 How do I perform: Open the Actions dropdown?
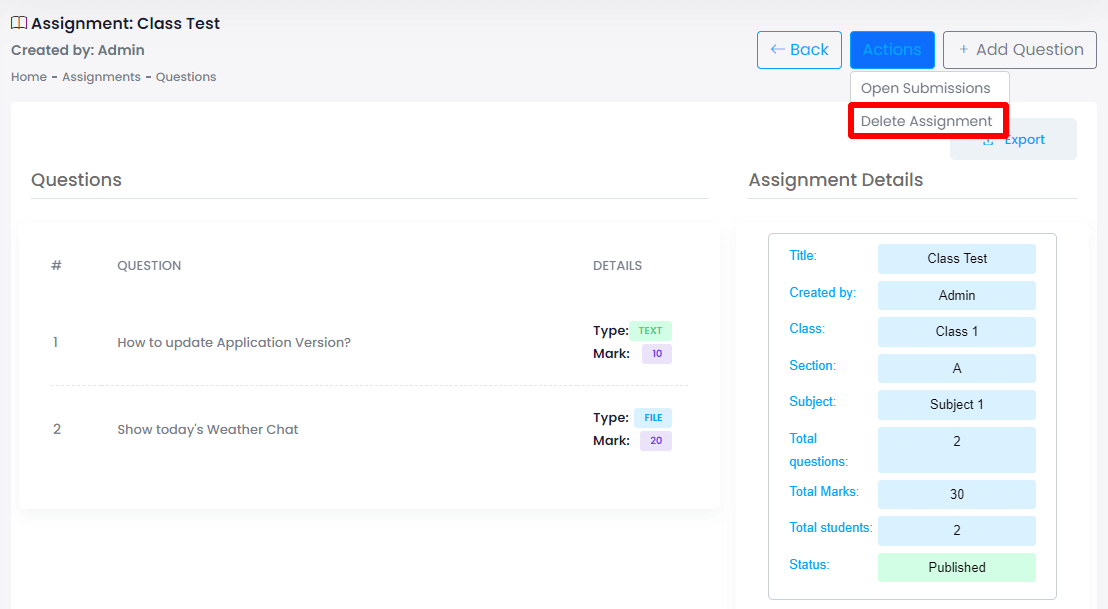point(891,50)
